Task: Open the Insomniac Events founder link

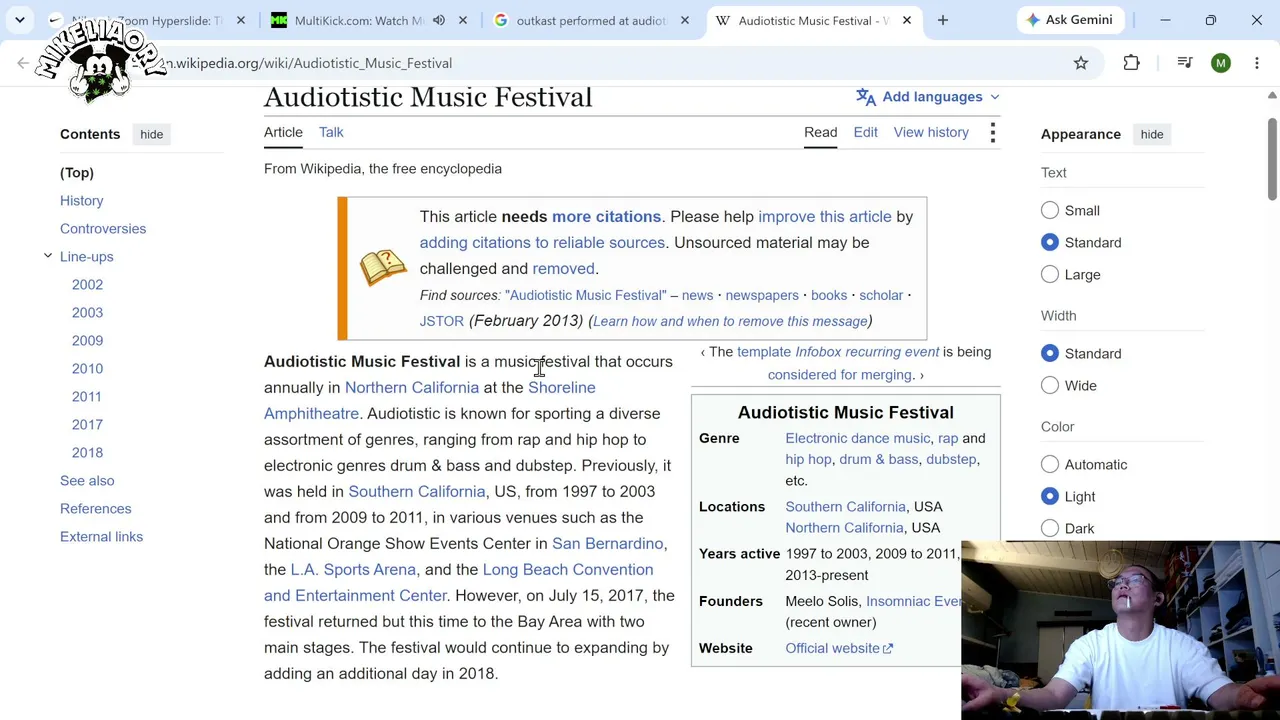Action: tap(913, 602)
